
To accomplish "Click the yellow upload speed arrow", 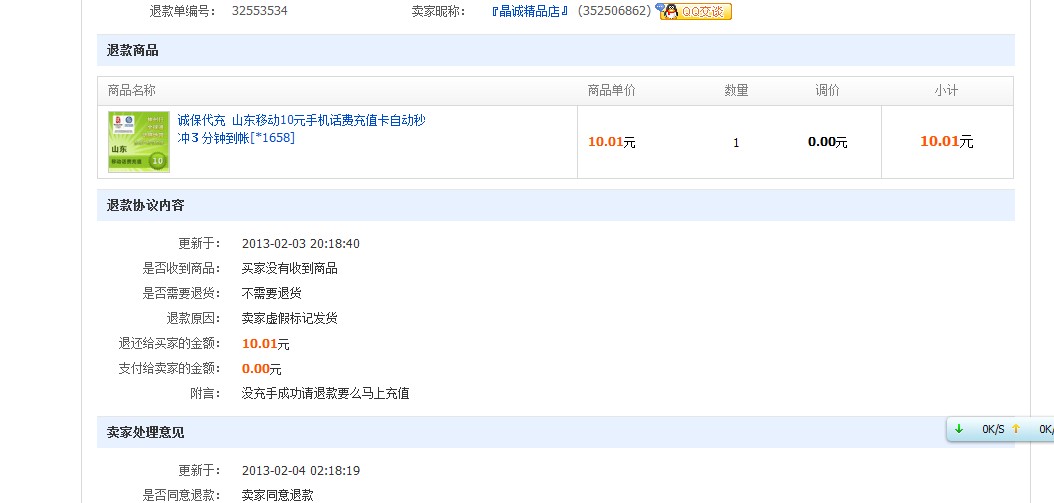I will point(1016,429).
